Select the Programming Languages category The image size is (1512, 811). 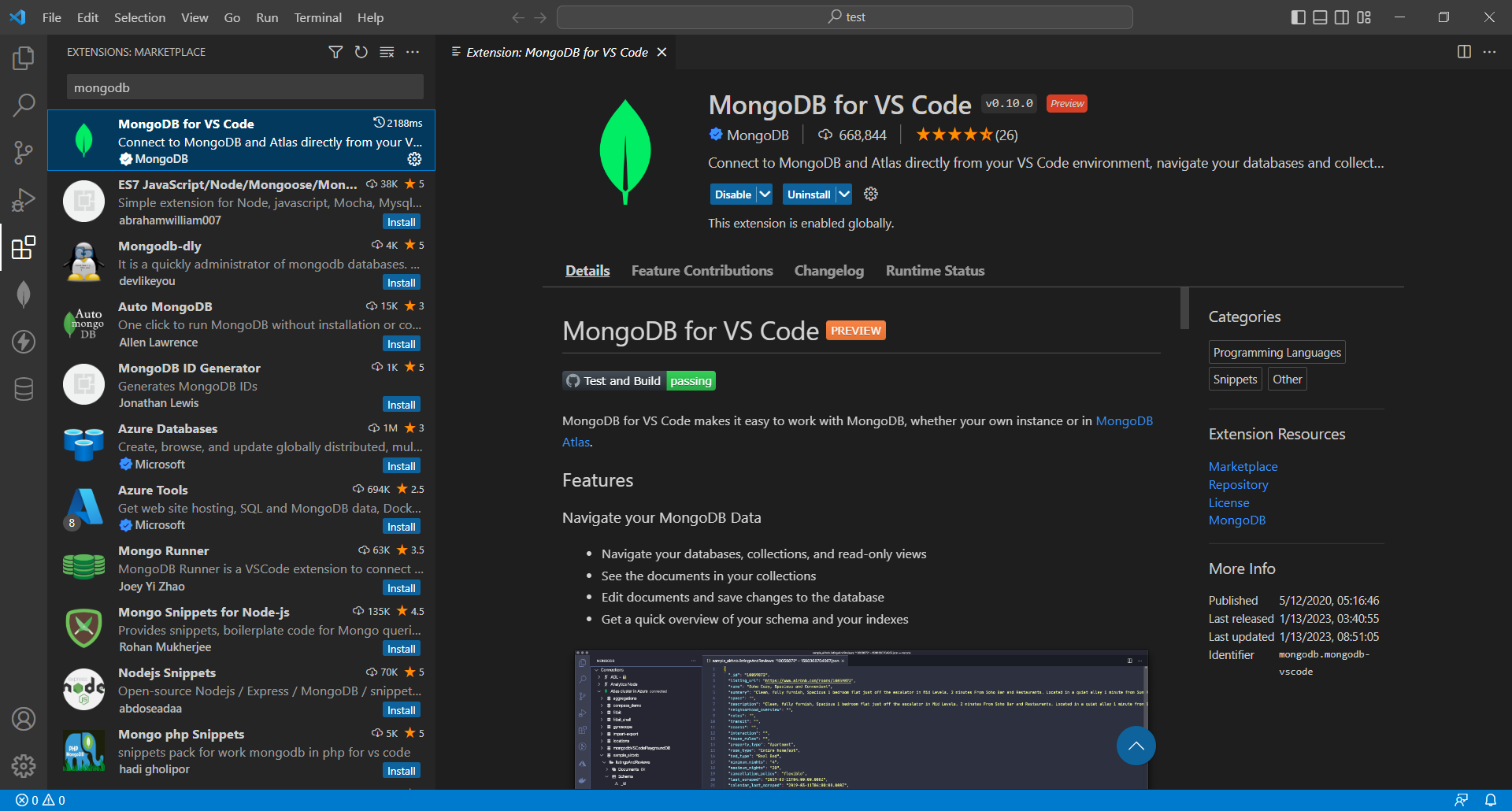(1277, 352)
